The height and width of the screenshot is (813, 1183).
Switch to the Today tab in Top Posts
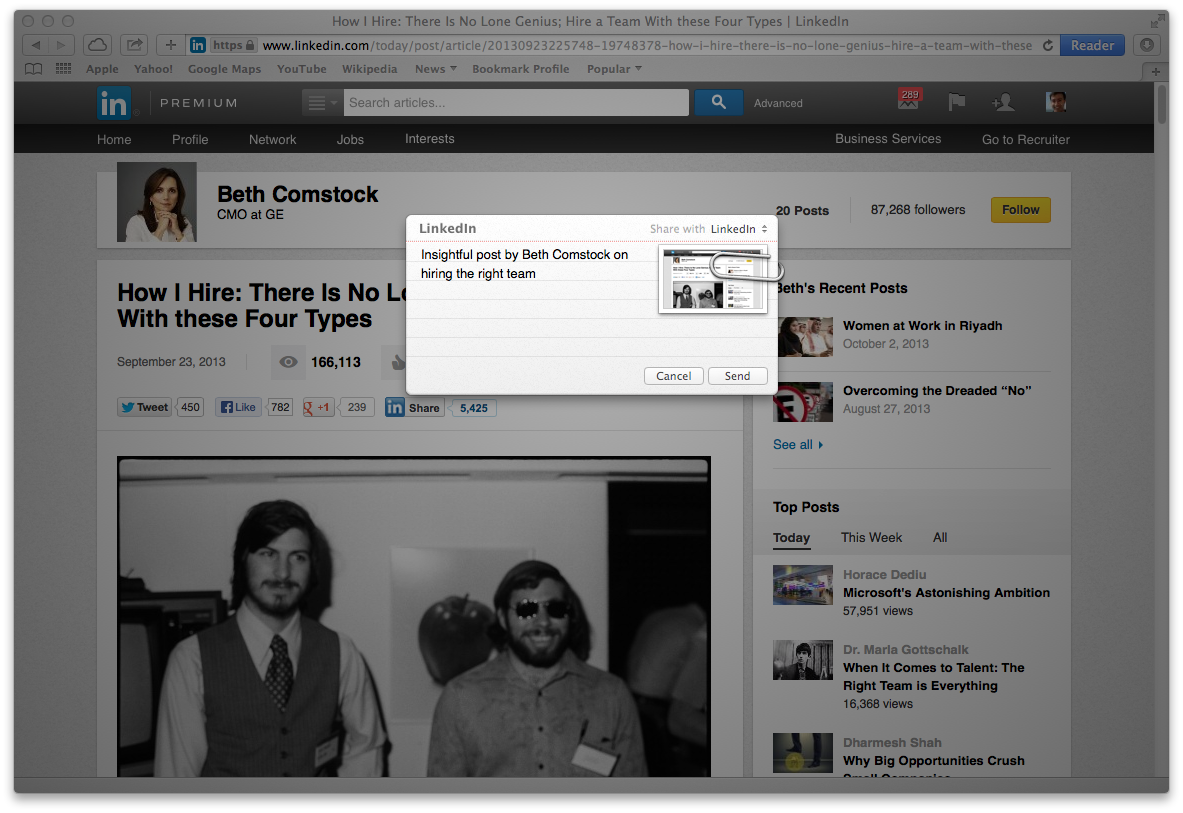791,538
